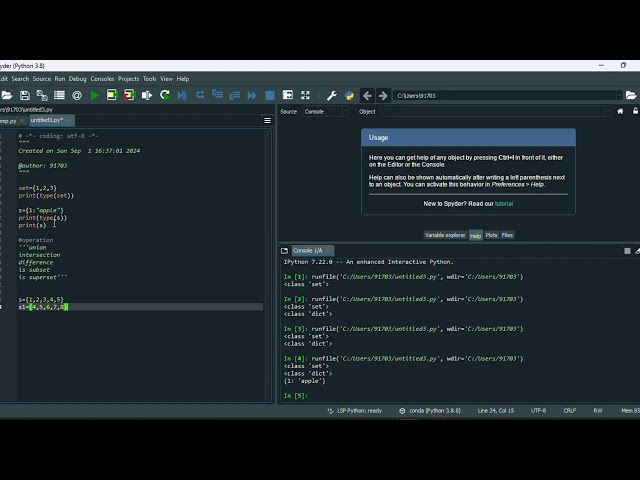Open the Variable explorer tab

pyautogui.click(x=445, y=235)
